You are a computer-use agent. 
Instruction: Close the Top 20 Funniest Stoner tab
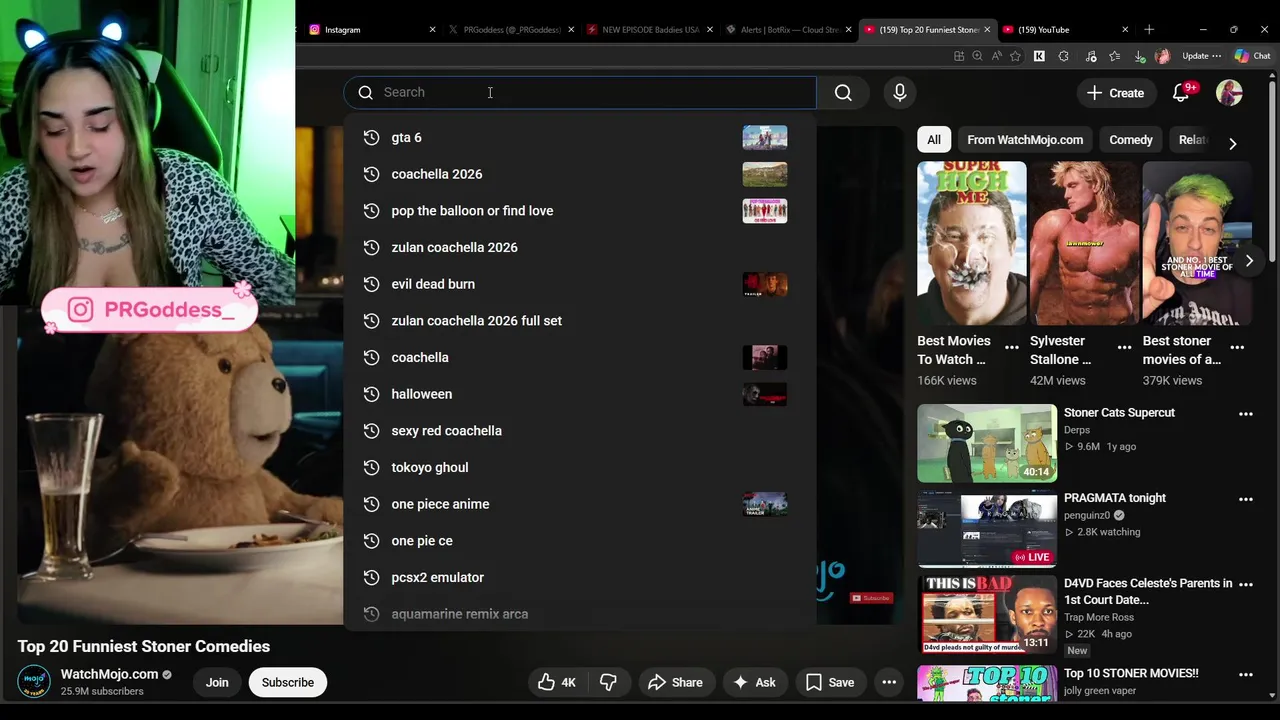click(x=987, y=29)
